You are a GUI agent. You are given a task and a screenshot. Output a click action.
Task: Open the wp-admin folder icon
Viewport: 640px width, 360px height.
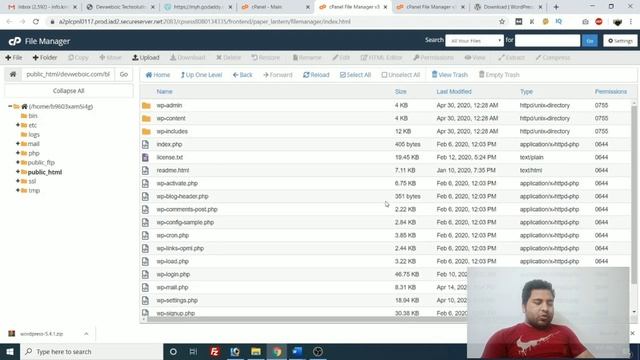pos(146,105)
